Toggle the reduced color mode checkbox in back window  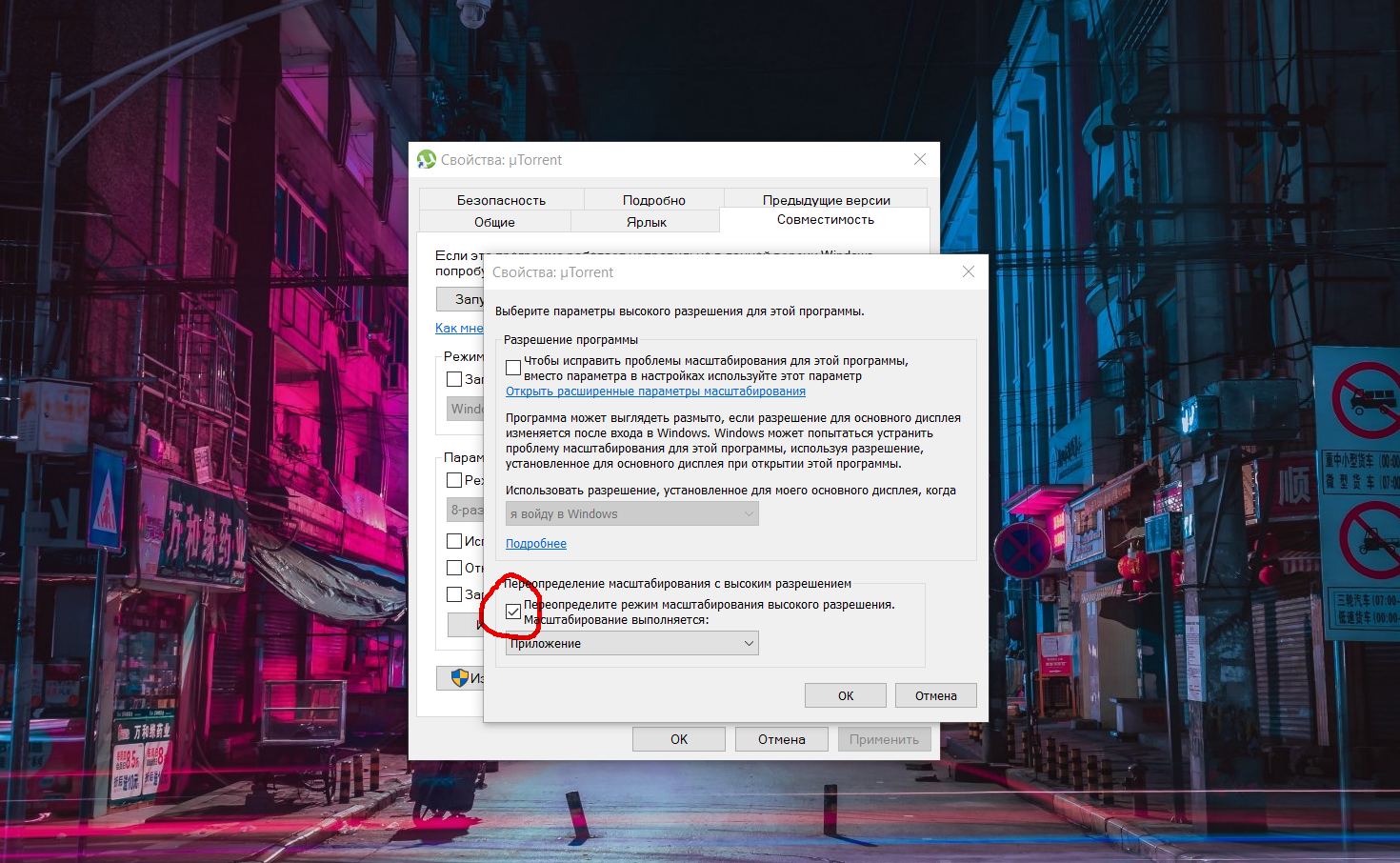point(454,480)
